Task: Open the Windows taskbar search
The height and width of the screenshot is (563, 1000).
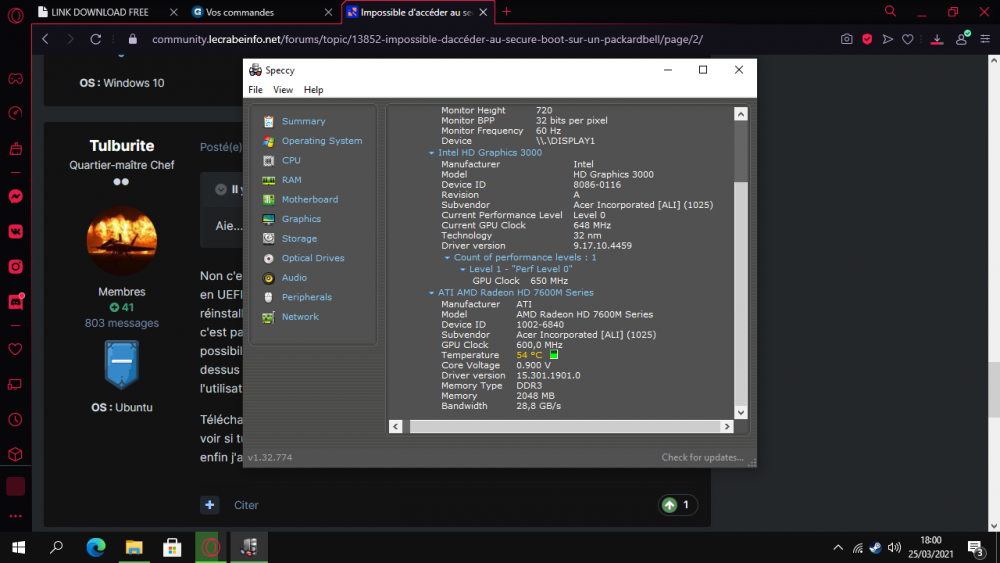Action: [x=57, y=547]
